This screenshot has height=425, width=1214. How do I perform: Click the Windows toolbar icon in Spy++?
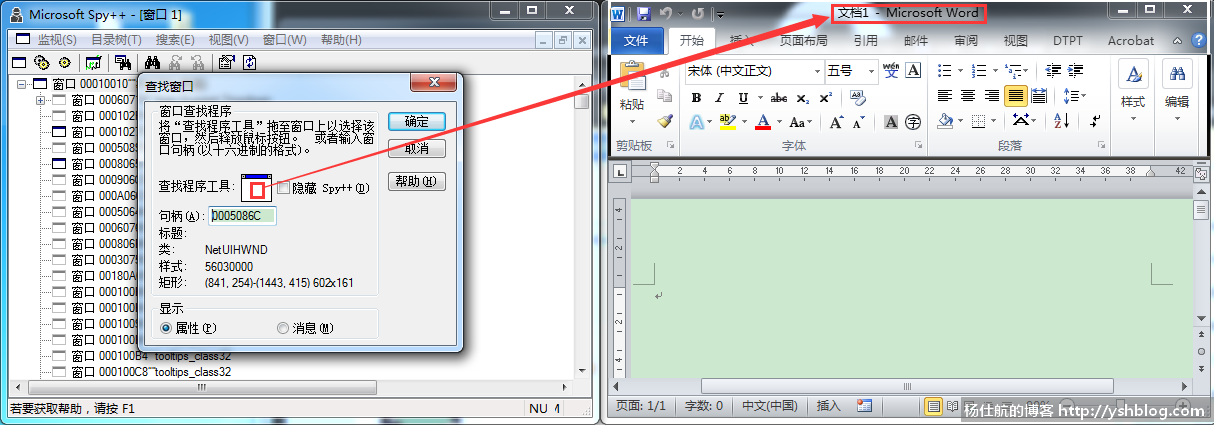click(x=18, y=62)
